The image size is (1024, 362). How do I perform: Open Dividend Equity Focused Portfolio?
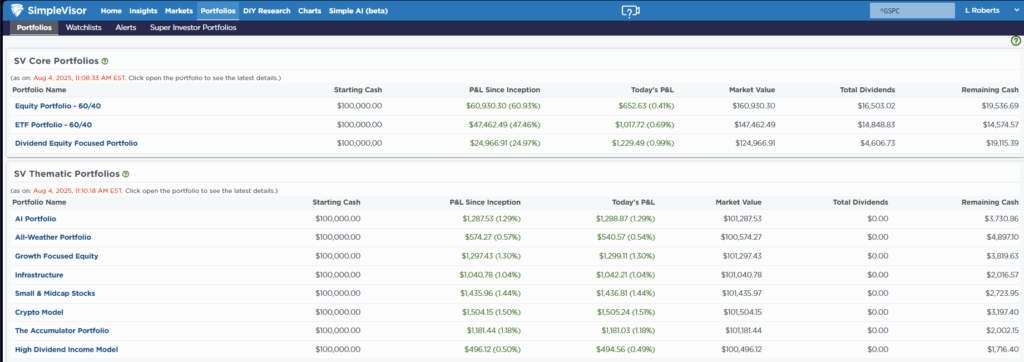tap(76, 143)
